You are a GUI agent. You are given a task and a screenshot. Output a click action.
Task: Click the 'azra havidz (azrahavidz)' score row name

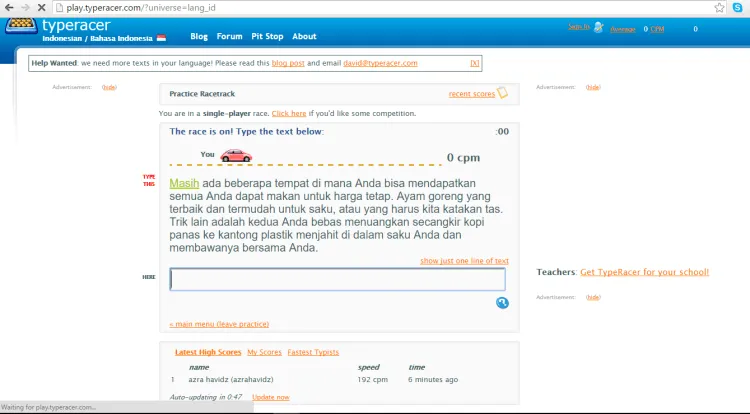point(231,380)
